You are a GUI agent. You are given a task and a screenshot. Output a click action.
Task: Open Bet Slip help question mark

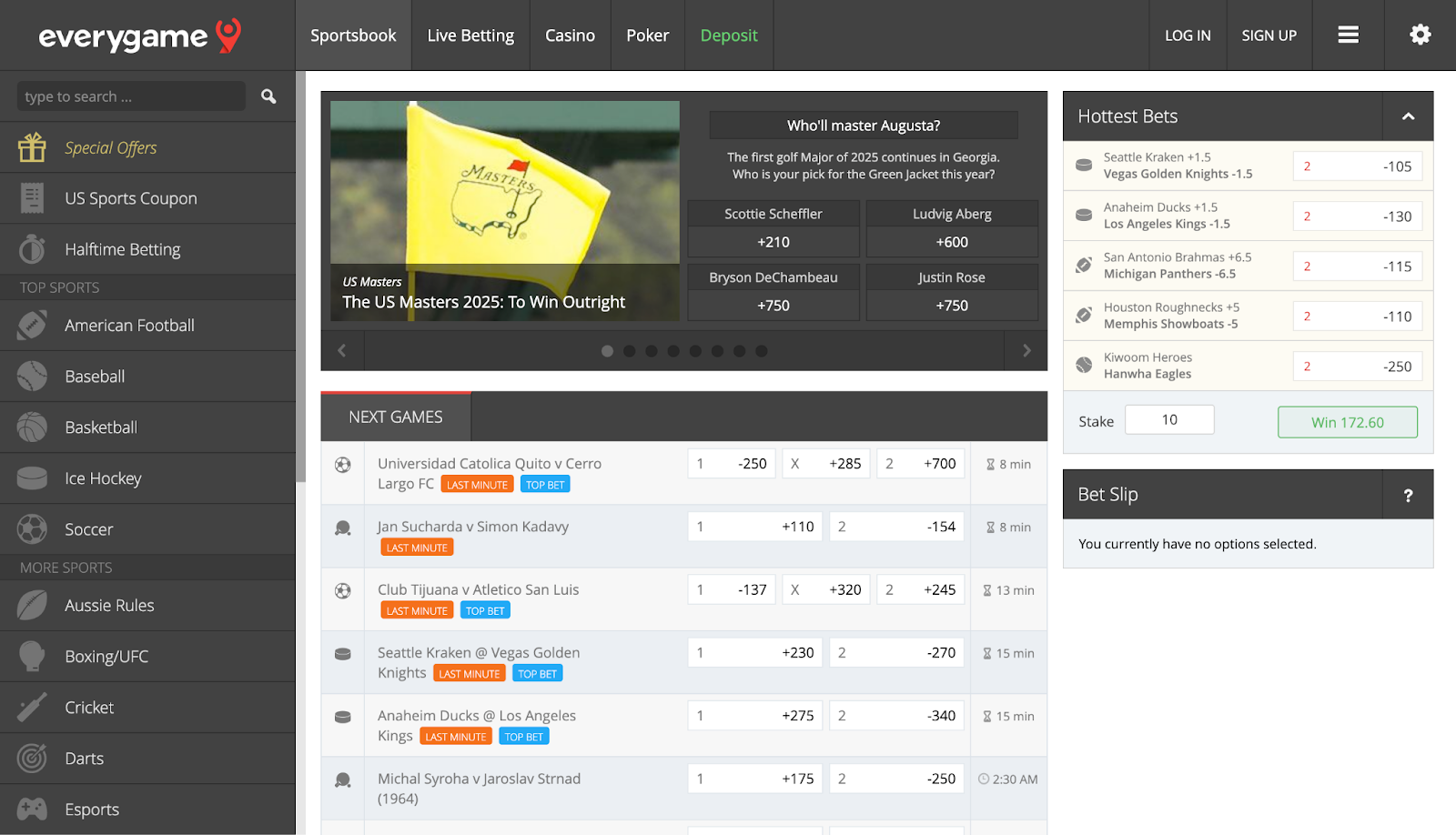(x=1408, y=495)
